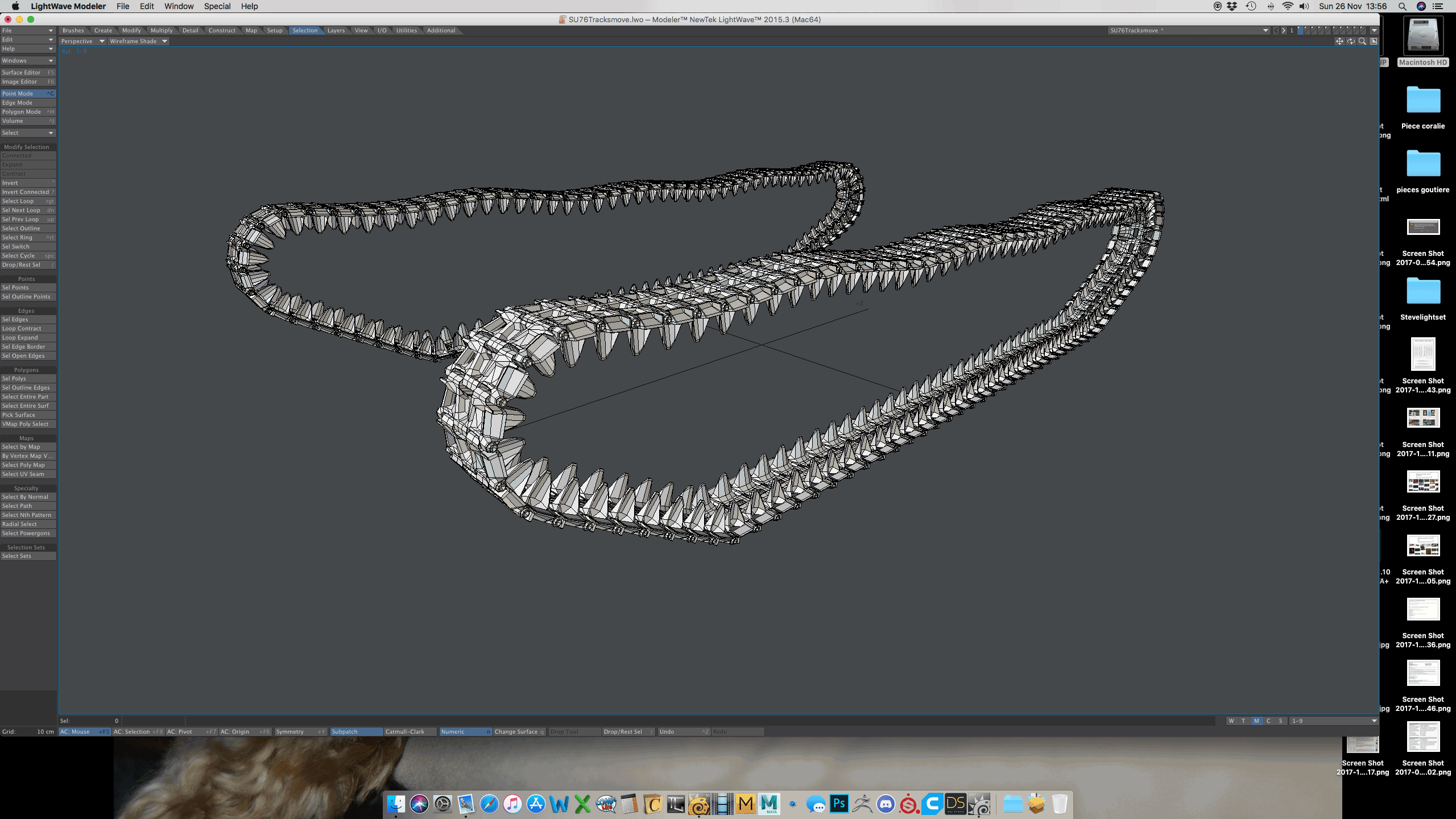This screenshot has width=1456, height=819.
Task: Open the Wireframe Shade display dropdown
Action: click(138, 41)
